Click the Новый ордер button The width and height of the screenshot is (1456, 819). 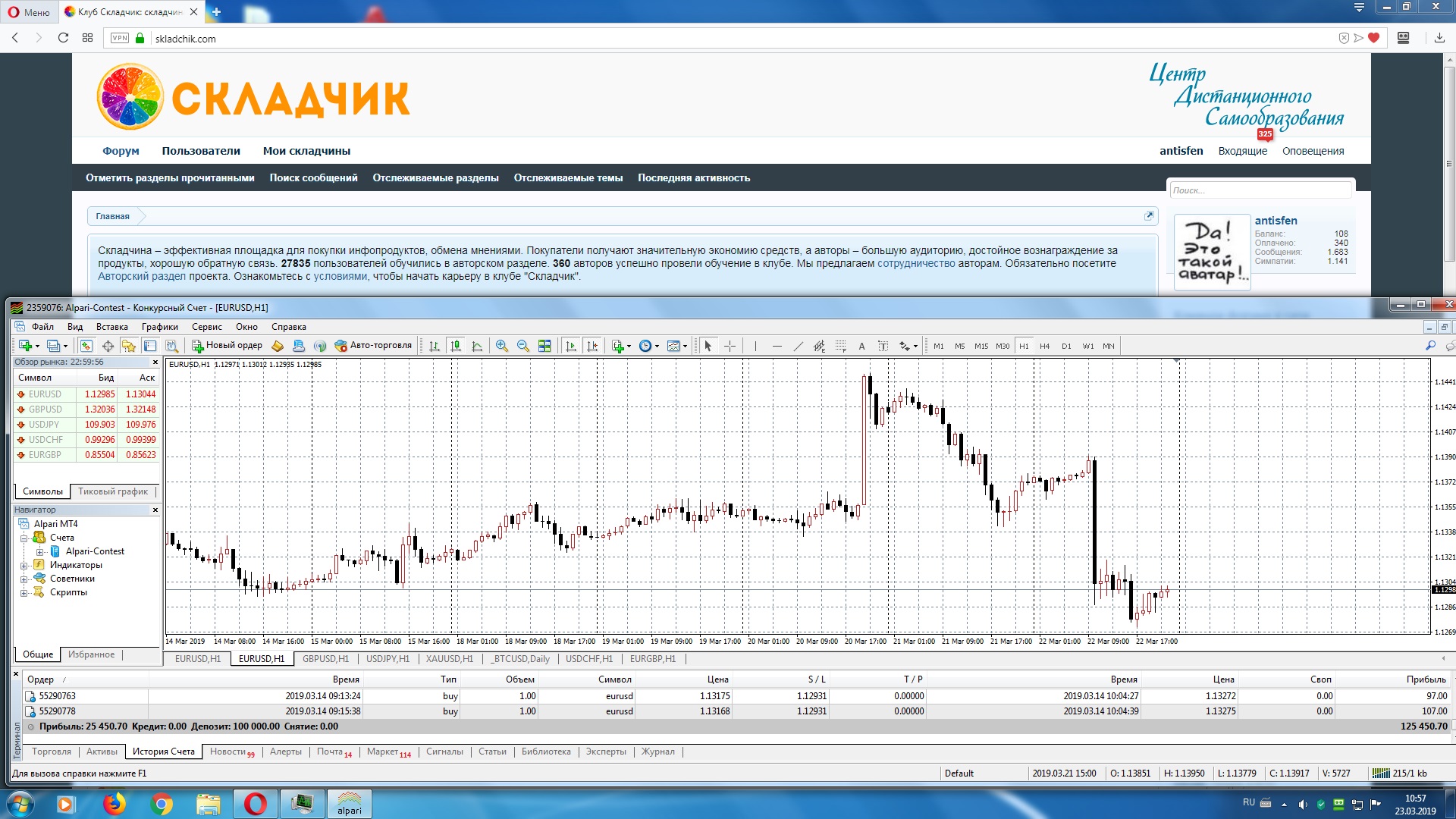pos(227,346)
